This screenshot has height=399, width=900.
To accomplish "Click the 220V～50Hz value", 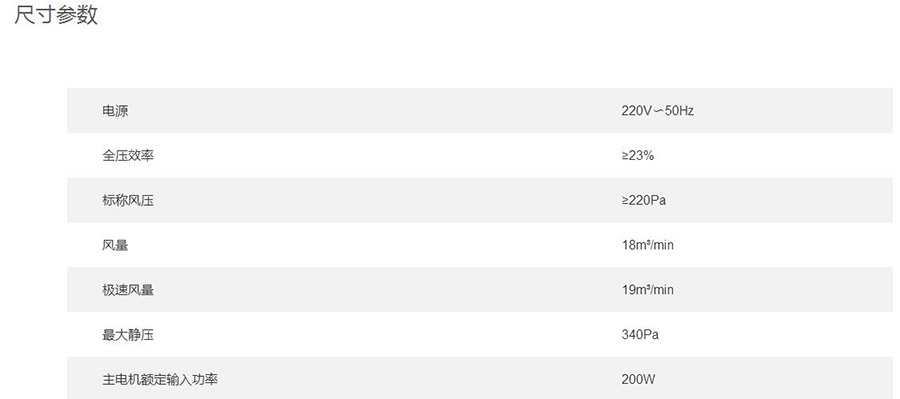I will (x=657, y=111).
